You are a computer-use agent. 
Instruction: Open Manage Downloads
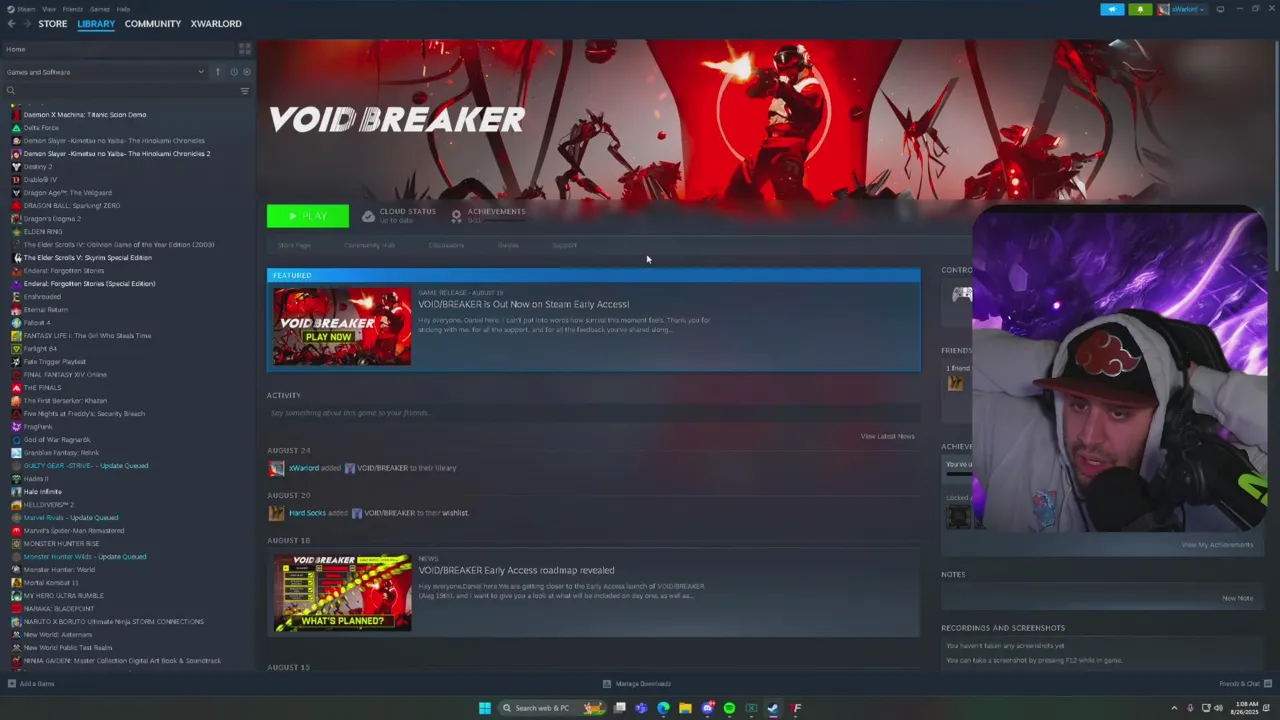coord(636,684)
